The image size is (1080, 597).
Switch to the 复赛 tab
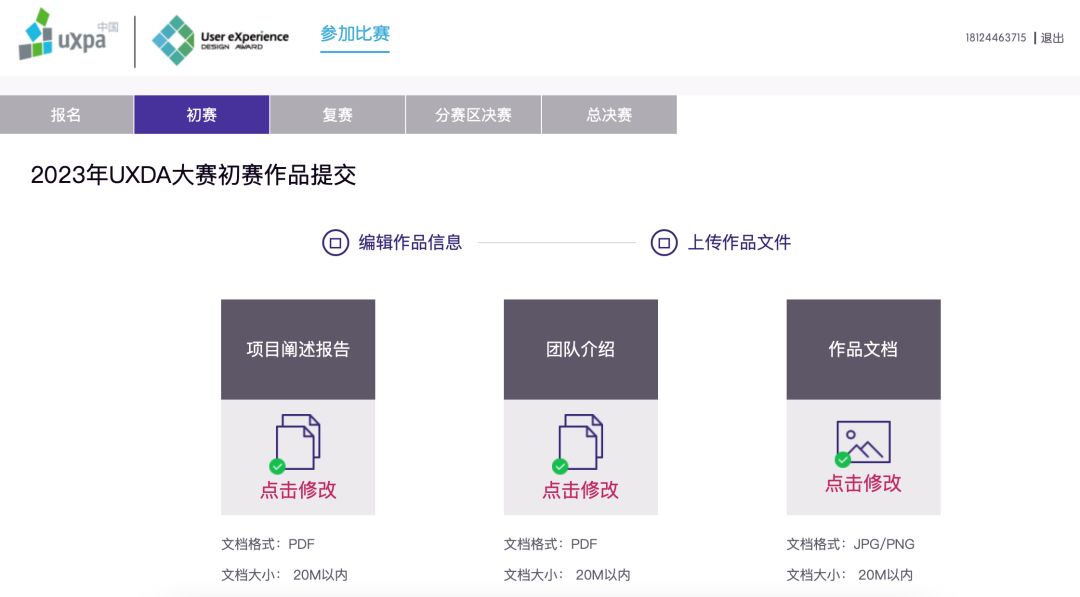click(x=336, y=114)
